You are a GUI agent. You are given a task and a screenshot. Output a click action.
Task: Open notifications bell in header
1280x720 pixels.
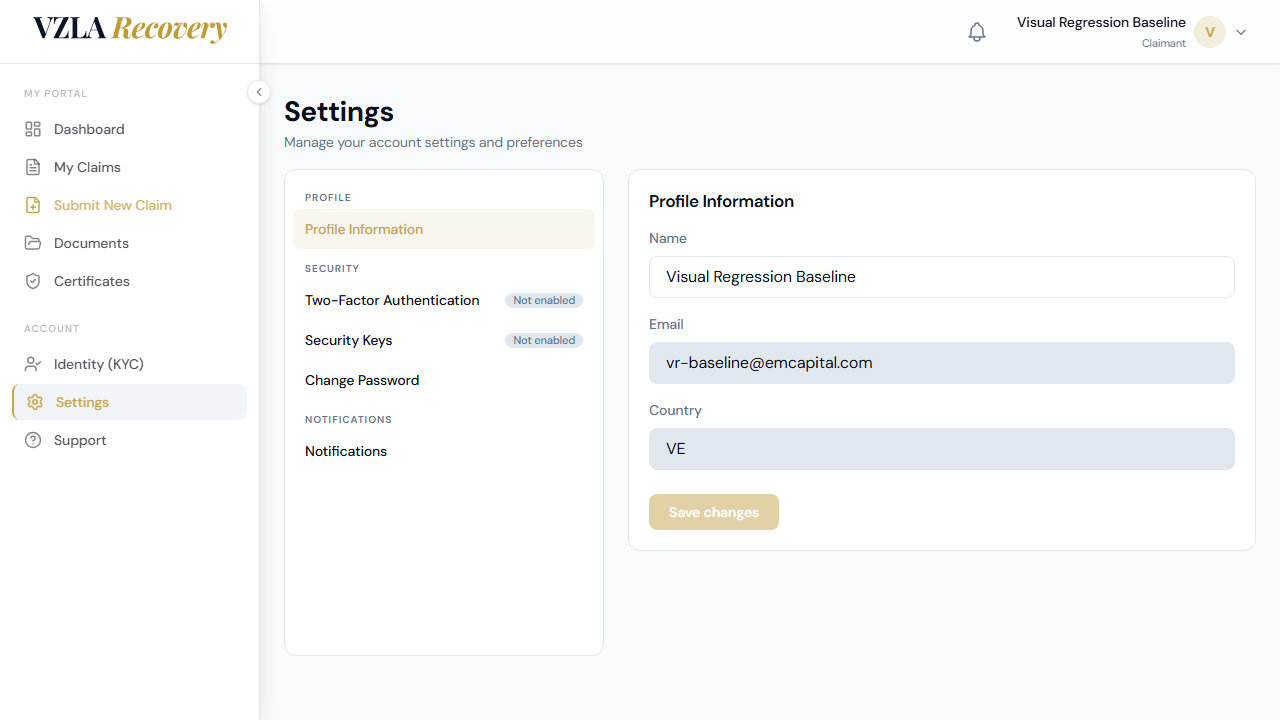pos(977,32)
